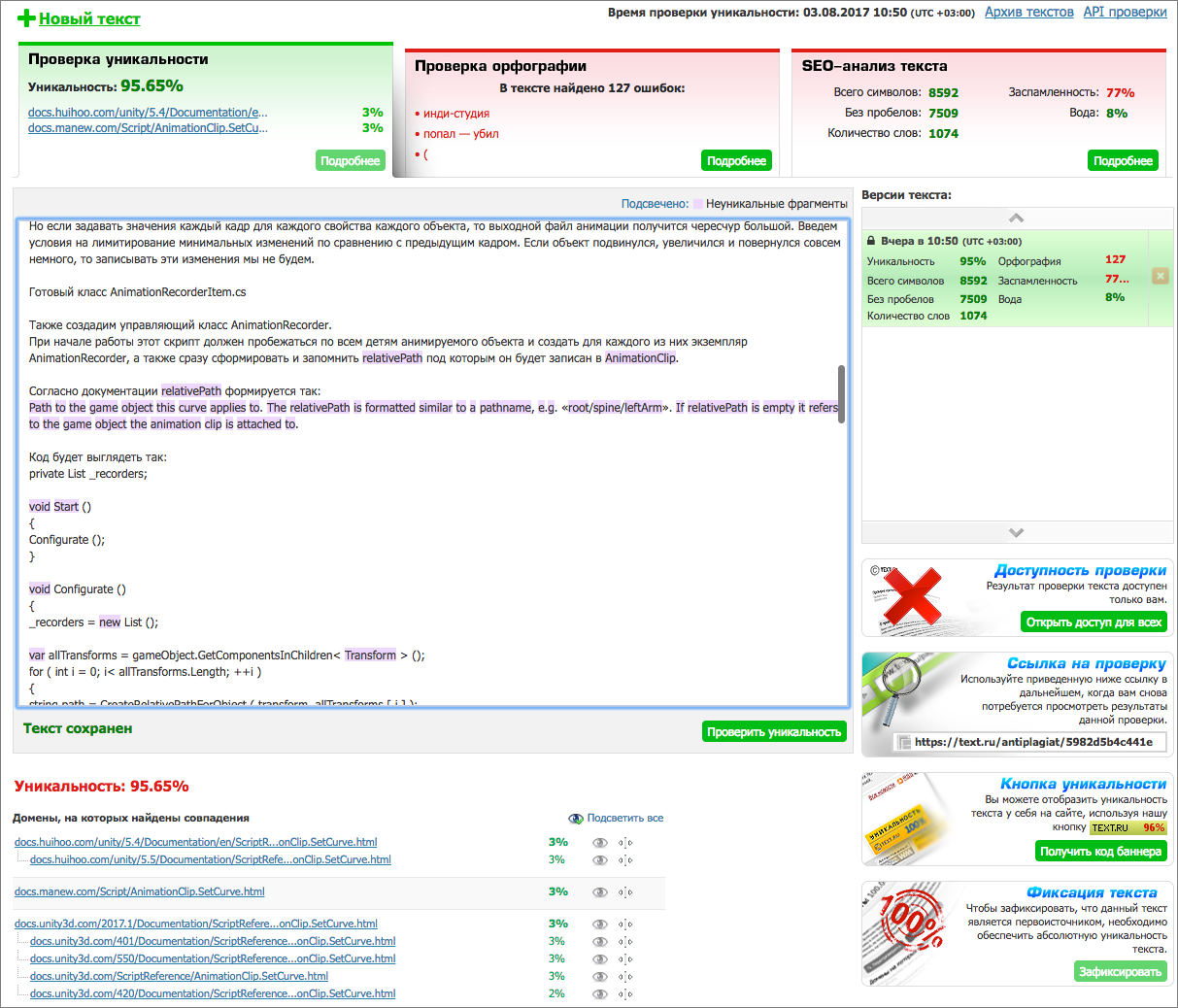
Task: Select the Вчера в 10:50 version entry
Action: (x=1004, y=279)
